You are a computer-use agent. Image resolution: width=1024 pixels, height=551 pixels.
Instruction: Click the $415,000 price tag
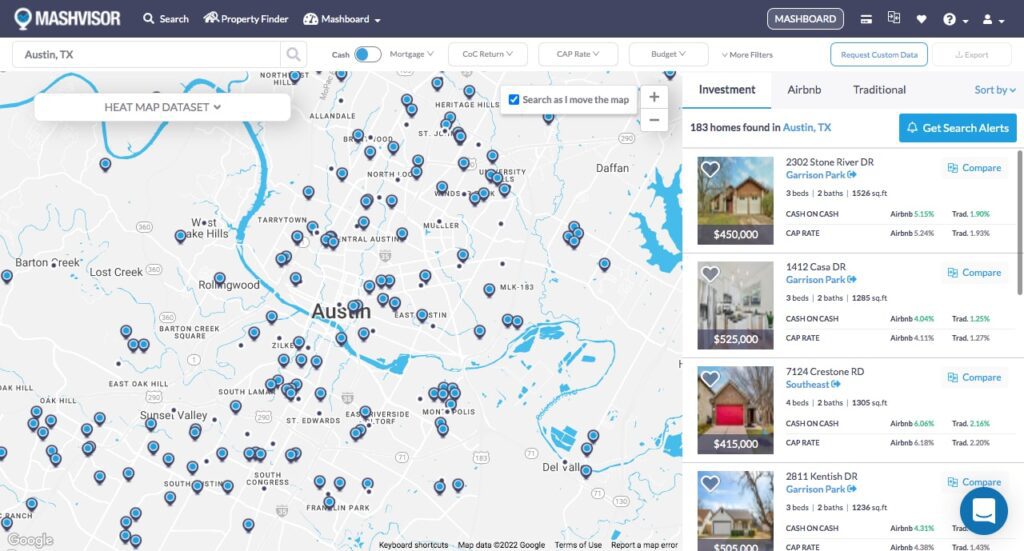735,444
